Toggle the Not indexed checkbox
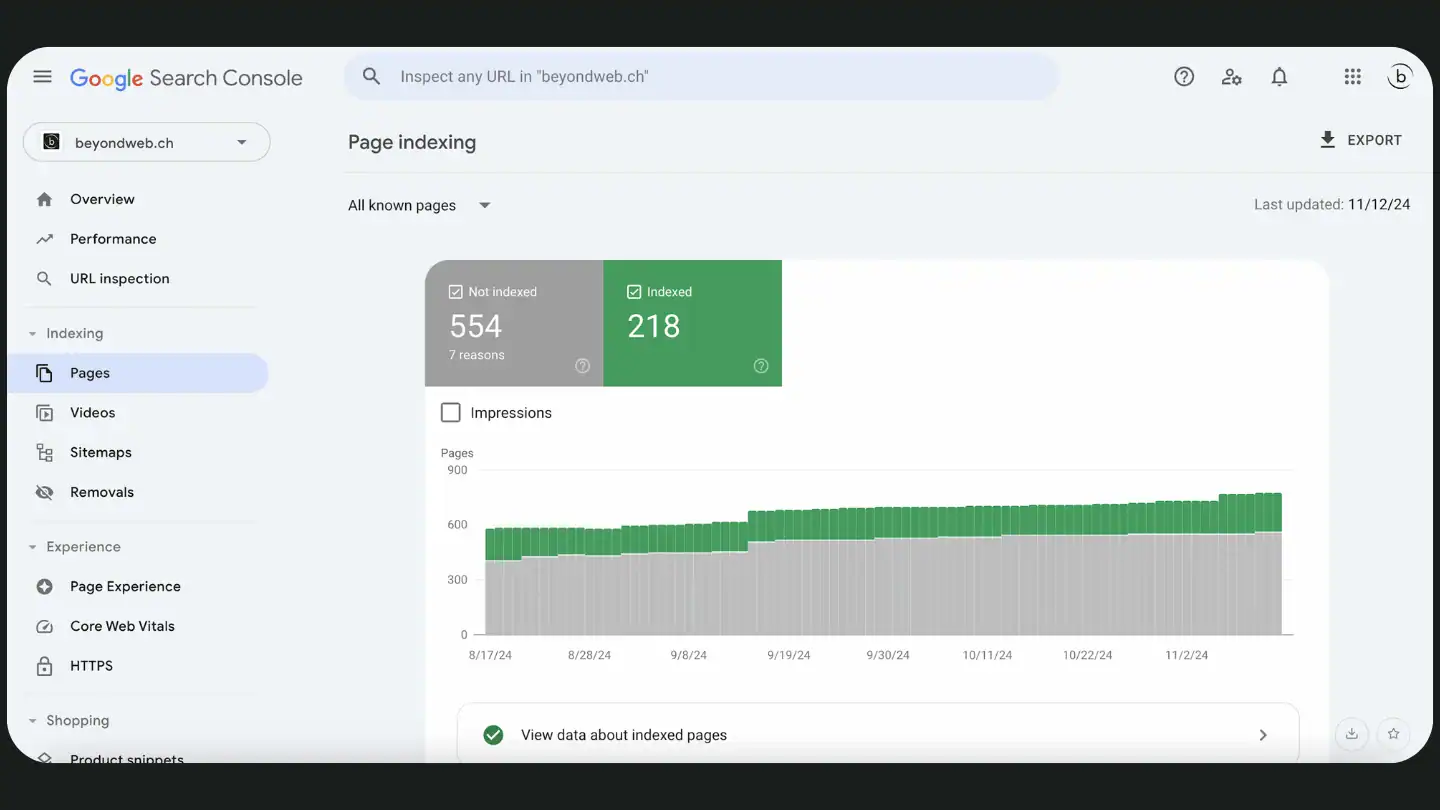 (456, 292)
